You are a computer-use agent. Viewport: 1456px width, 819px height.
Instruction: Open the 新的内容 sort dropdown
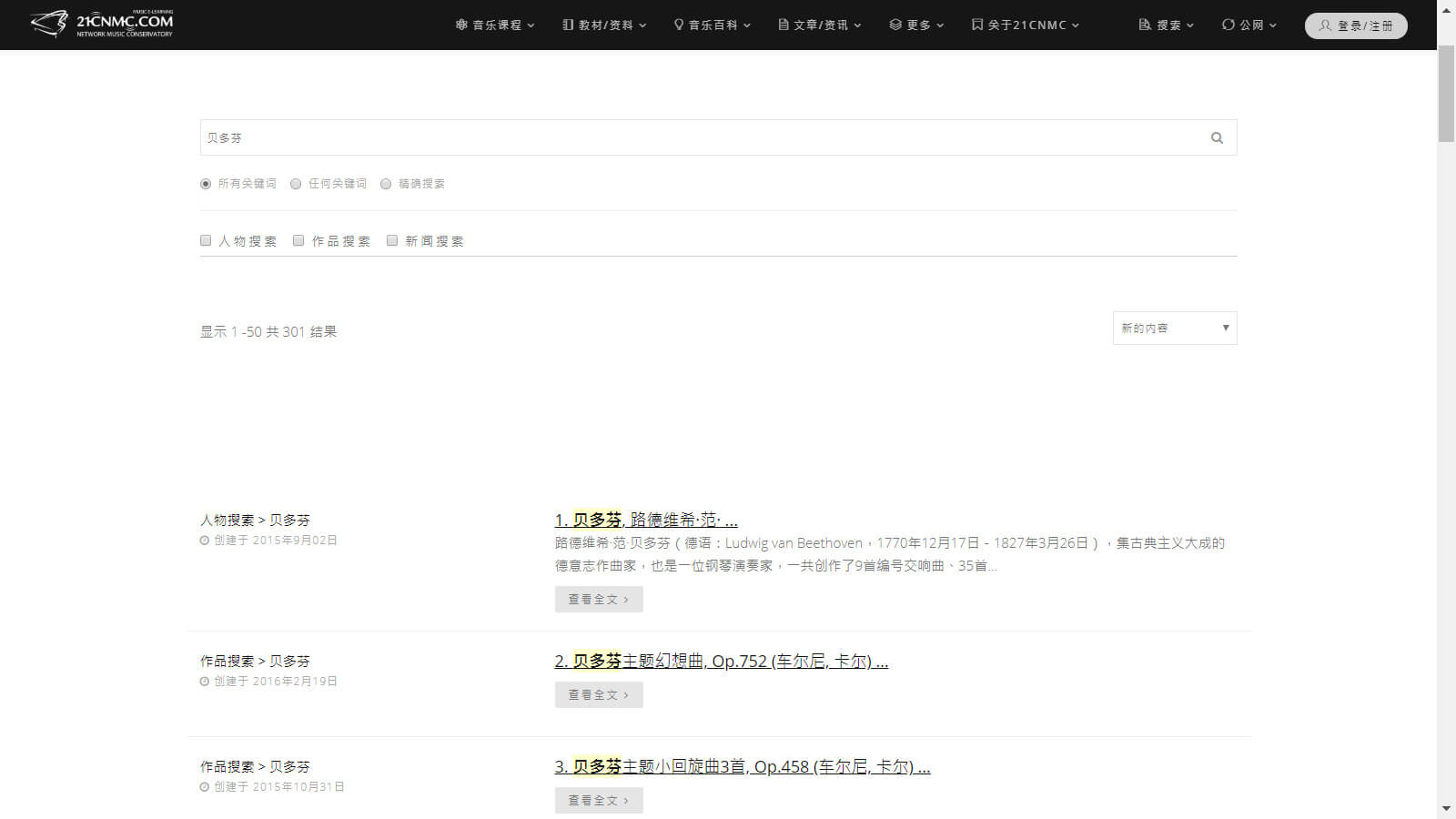coord(1175,329)
